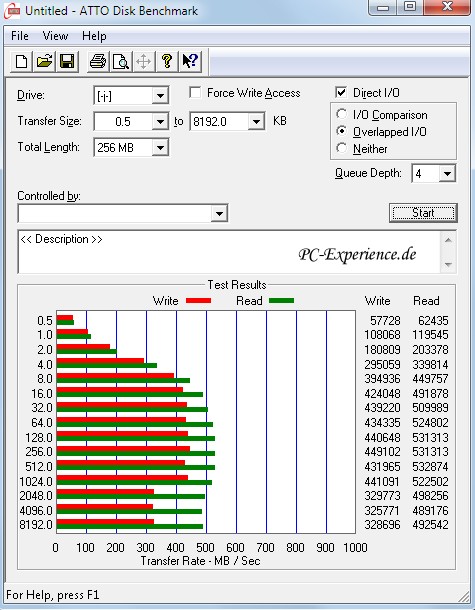Click the yellow question mark About icon
Image resolution: width=475 pixels, height=610 pixels.
167,61
